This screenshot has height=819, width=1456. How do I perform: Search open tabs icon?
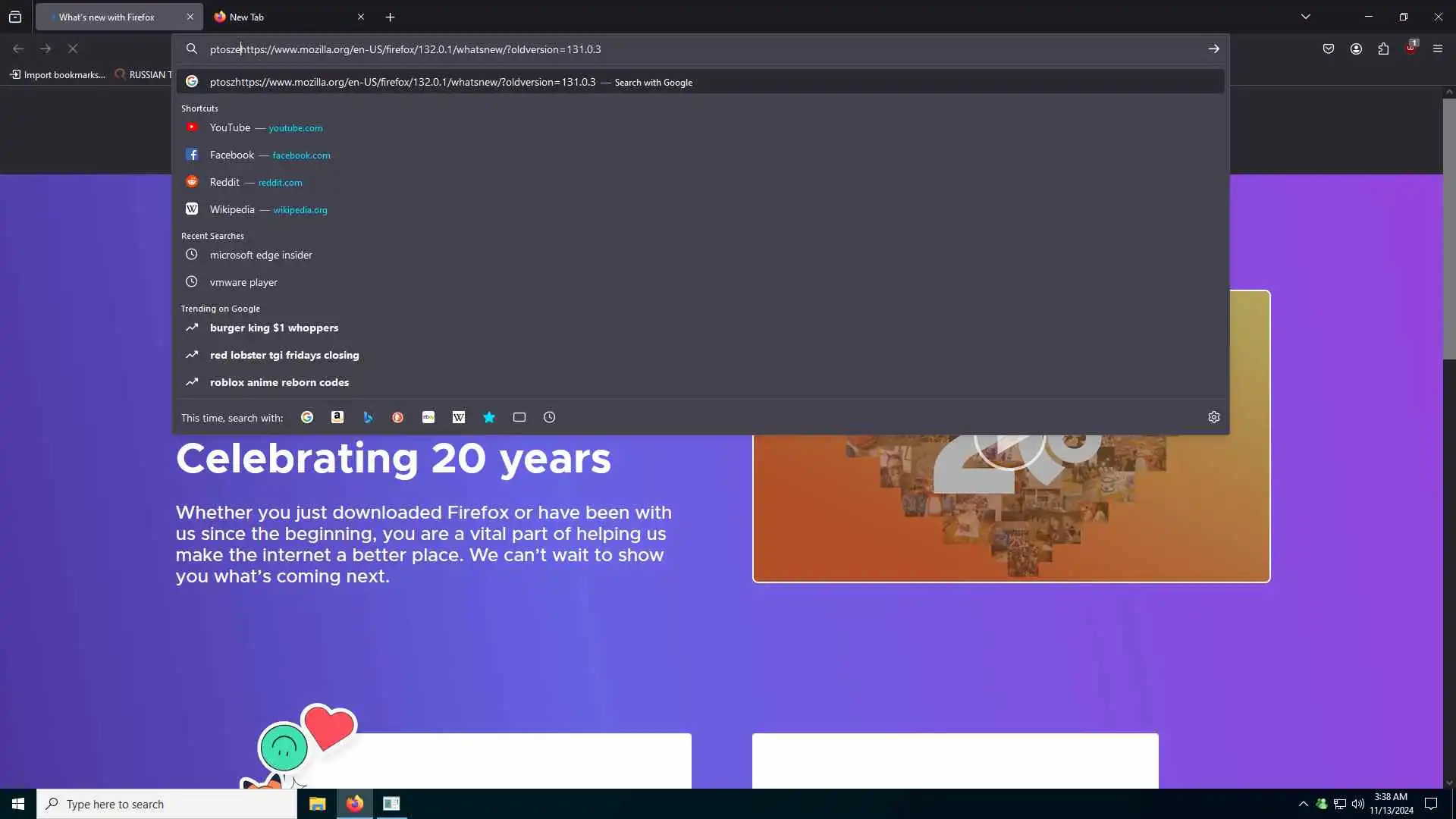[x=519, y=417]
